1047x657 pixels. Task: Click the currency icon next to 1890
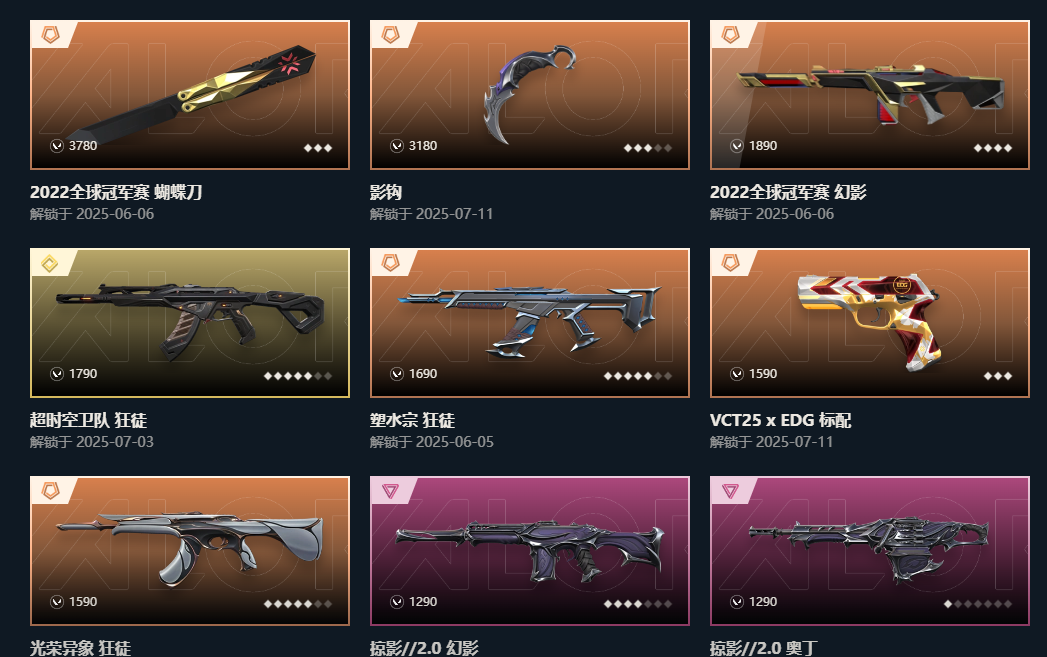(737, 146)
